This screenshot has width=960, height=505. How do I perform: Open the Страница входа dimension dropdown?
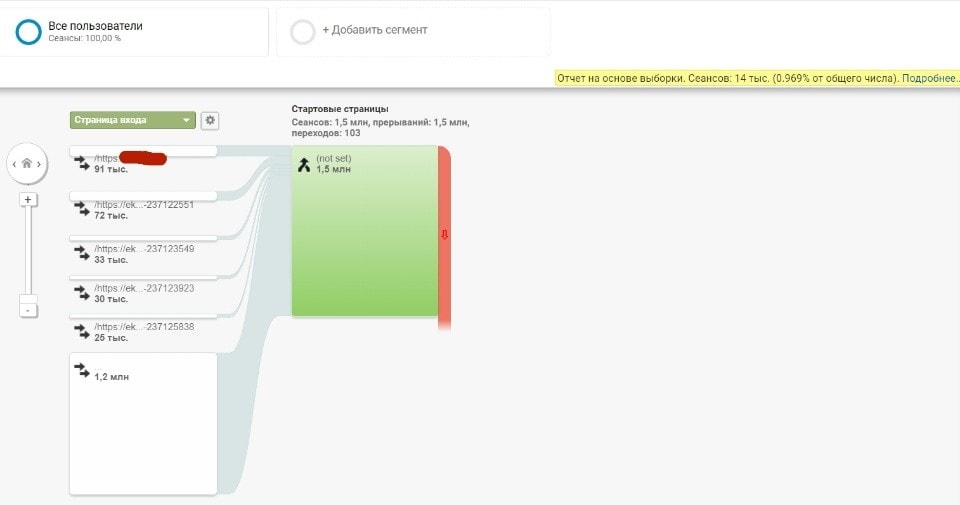tap(133, 120)
